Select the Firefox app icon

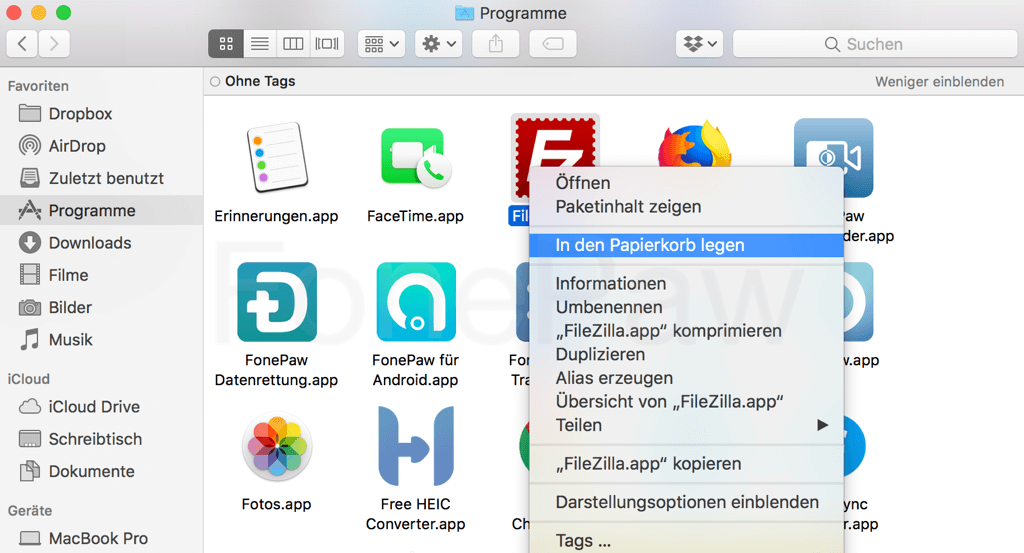pos(694,144)
